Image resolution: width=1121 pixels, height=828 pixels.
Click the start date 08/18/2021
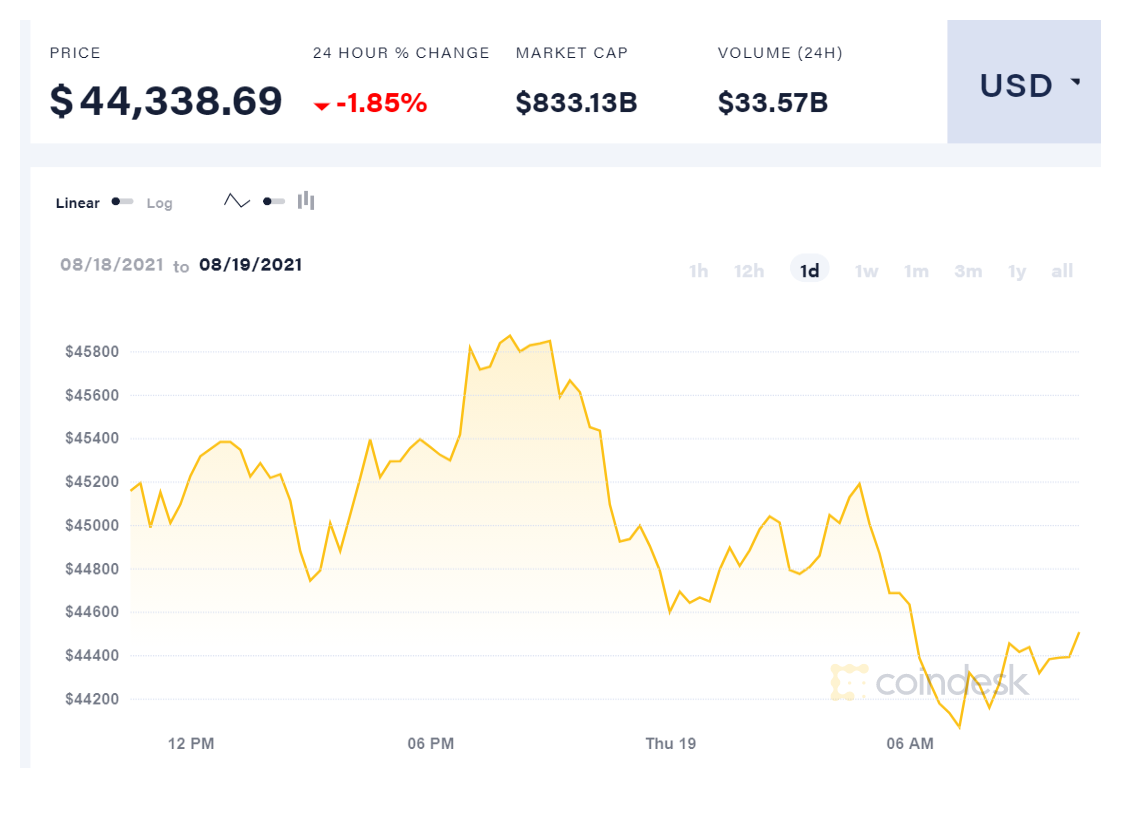(x=111, y=265)
